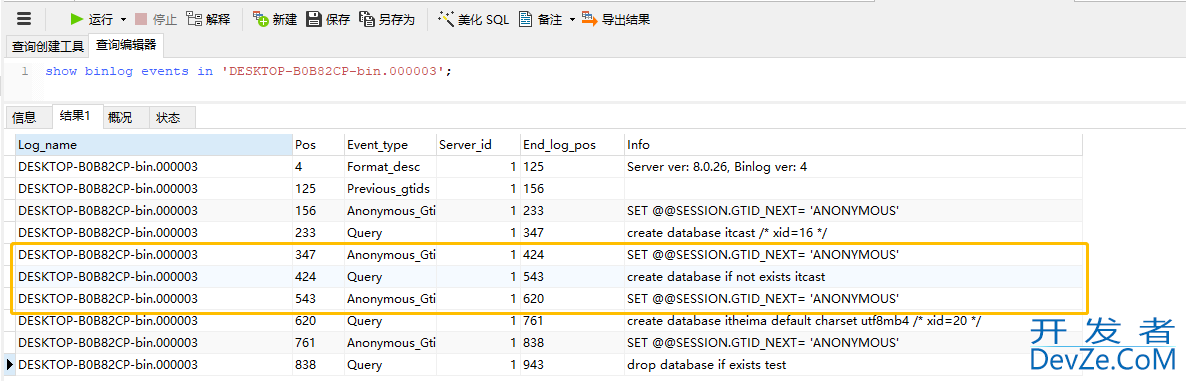Click row indicator arrow of last row
Image resolution: width=1186 pixels, height=381 pixels.
(10, 365)
